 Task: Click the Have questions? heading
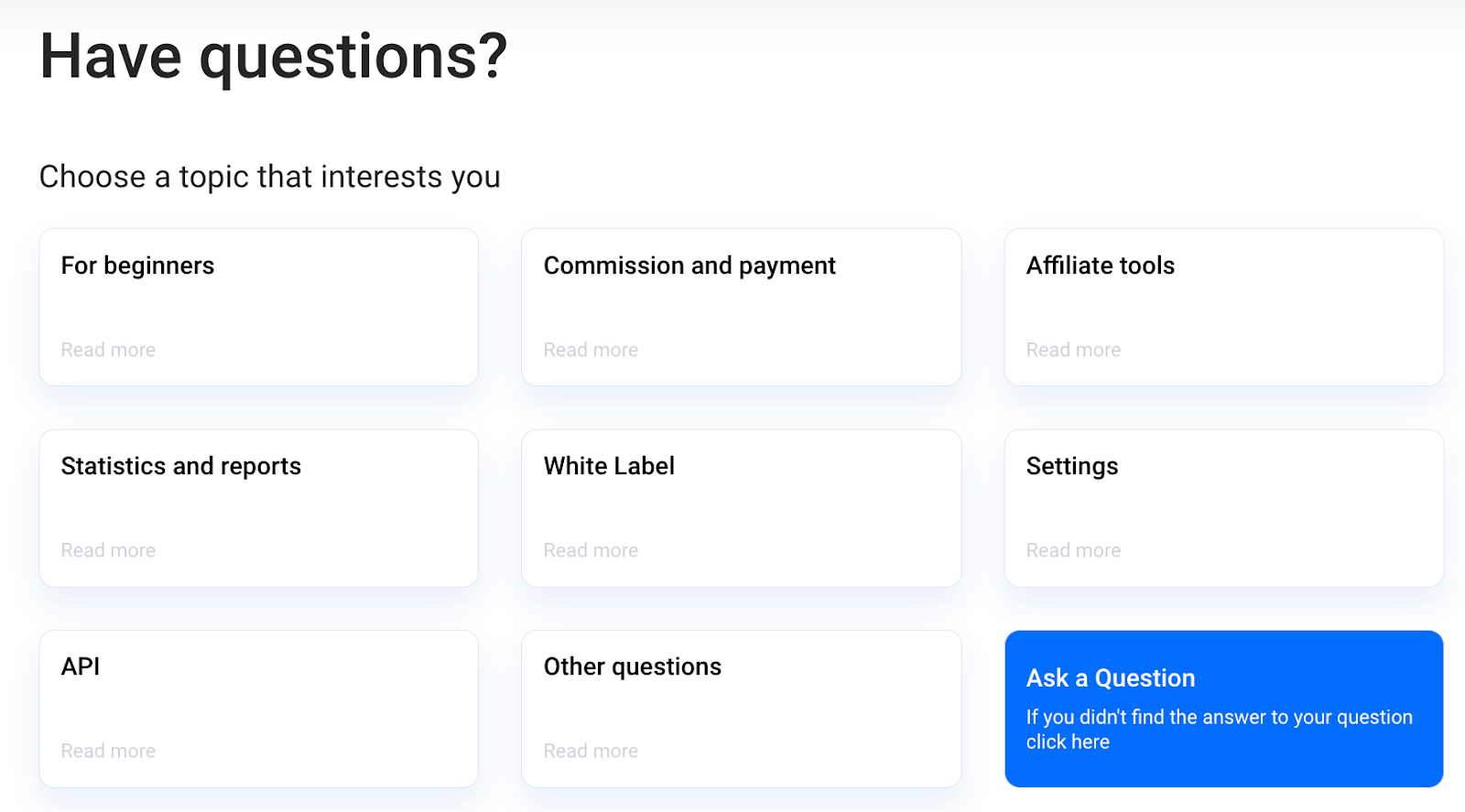273,57
